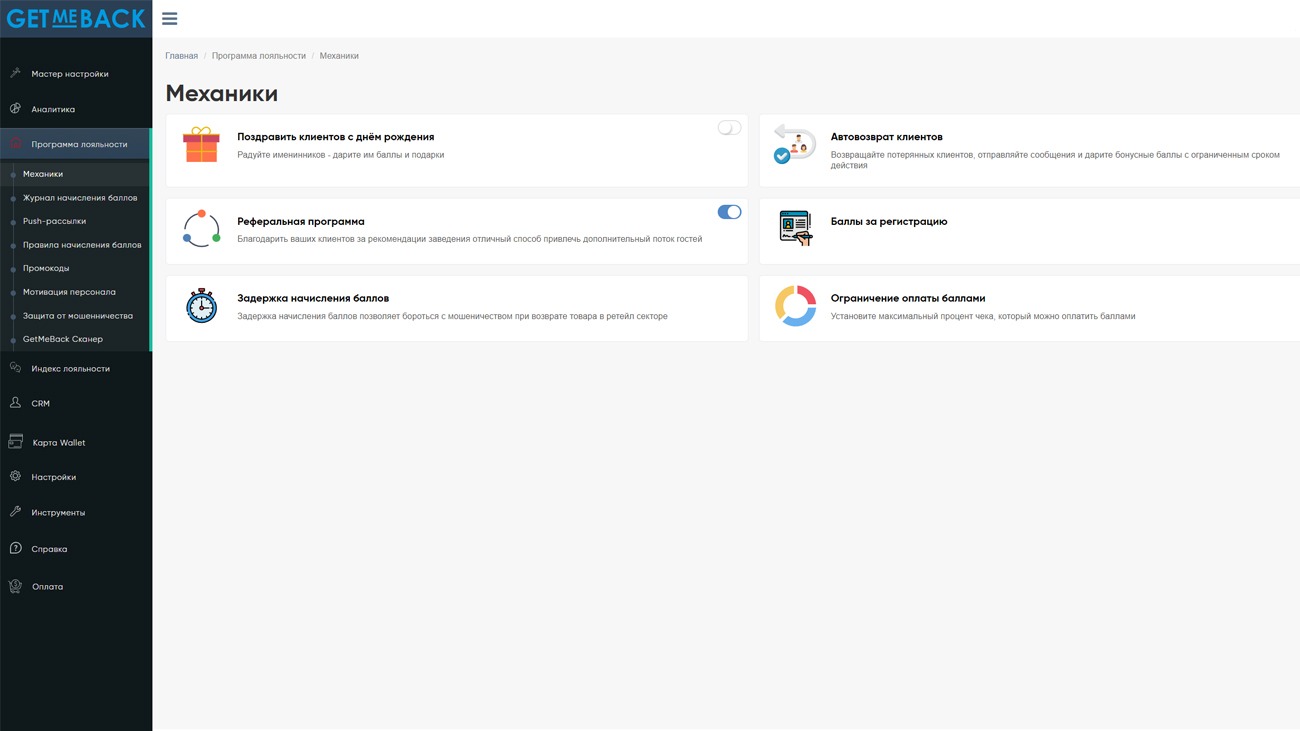Expand the CRM sidebar section
The image size is (1300, 731).
click(x=40, y=404)
